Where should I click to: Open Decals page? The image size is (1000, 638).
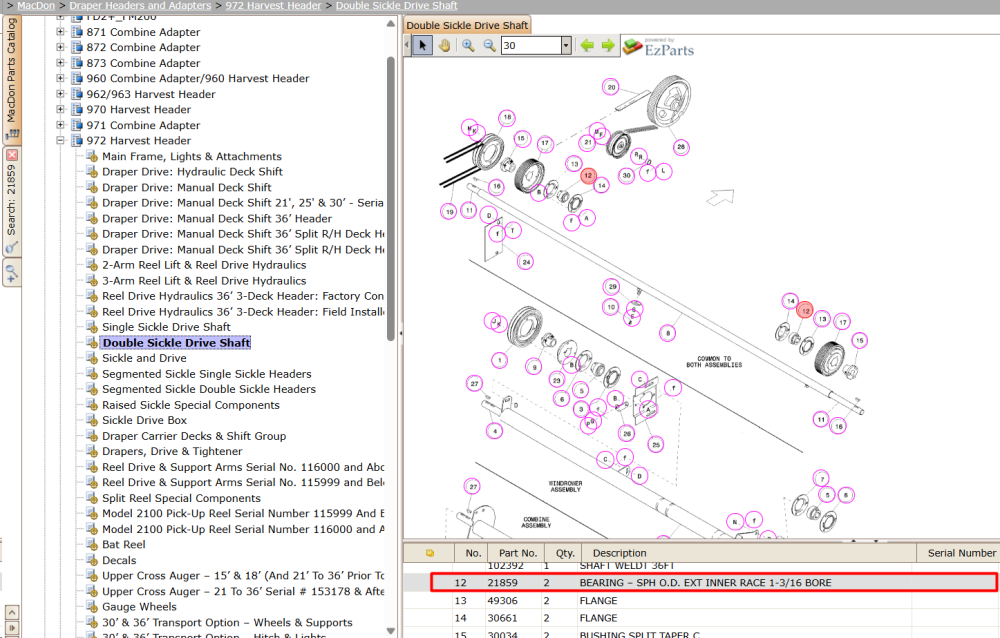(x=119, y=560)
